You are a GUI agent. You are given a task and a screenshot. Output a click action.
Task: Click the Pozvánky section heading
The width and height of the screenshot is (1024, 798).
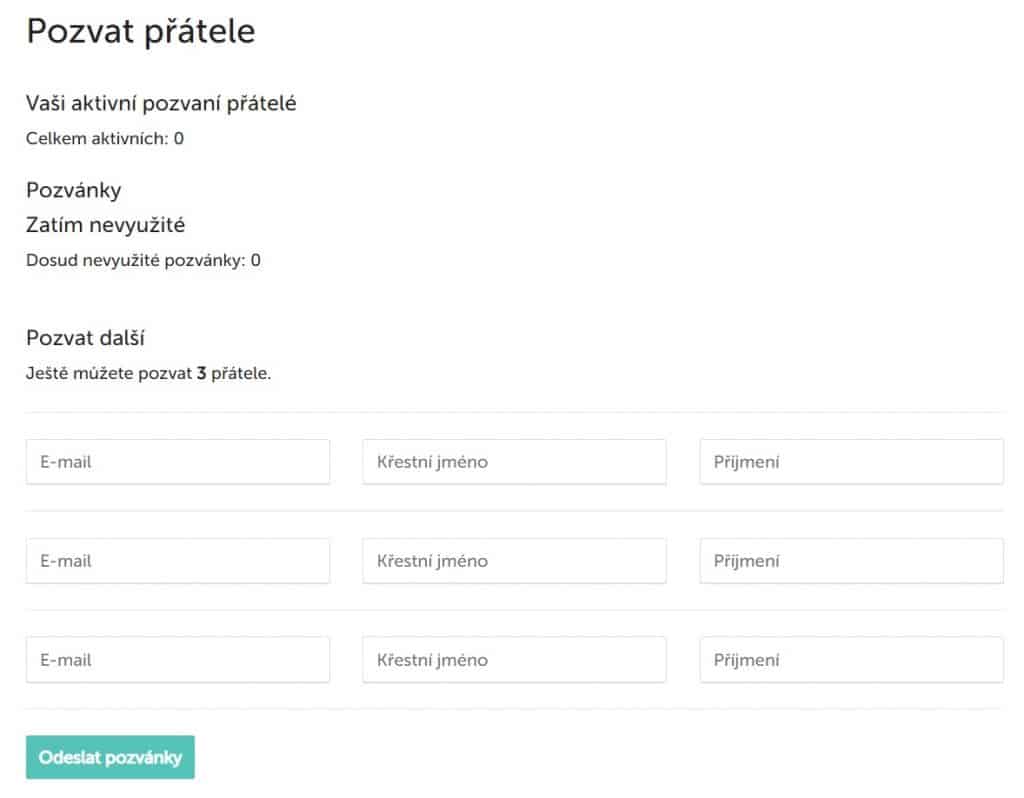click(x=73, y=190)
